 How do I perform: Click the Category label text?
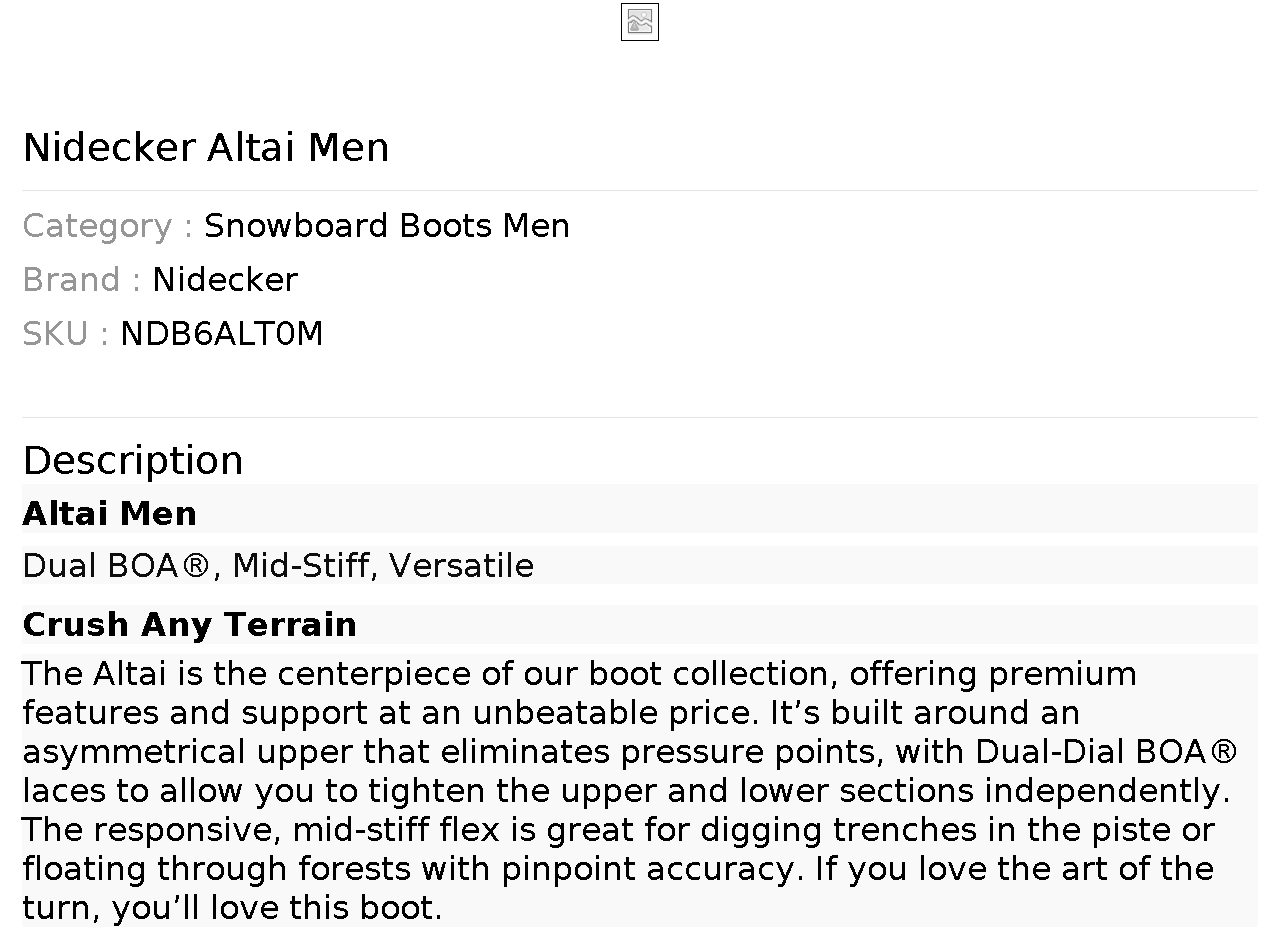pos(107,226)
